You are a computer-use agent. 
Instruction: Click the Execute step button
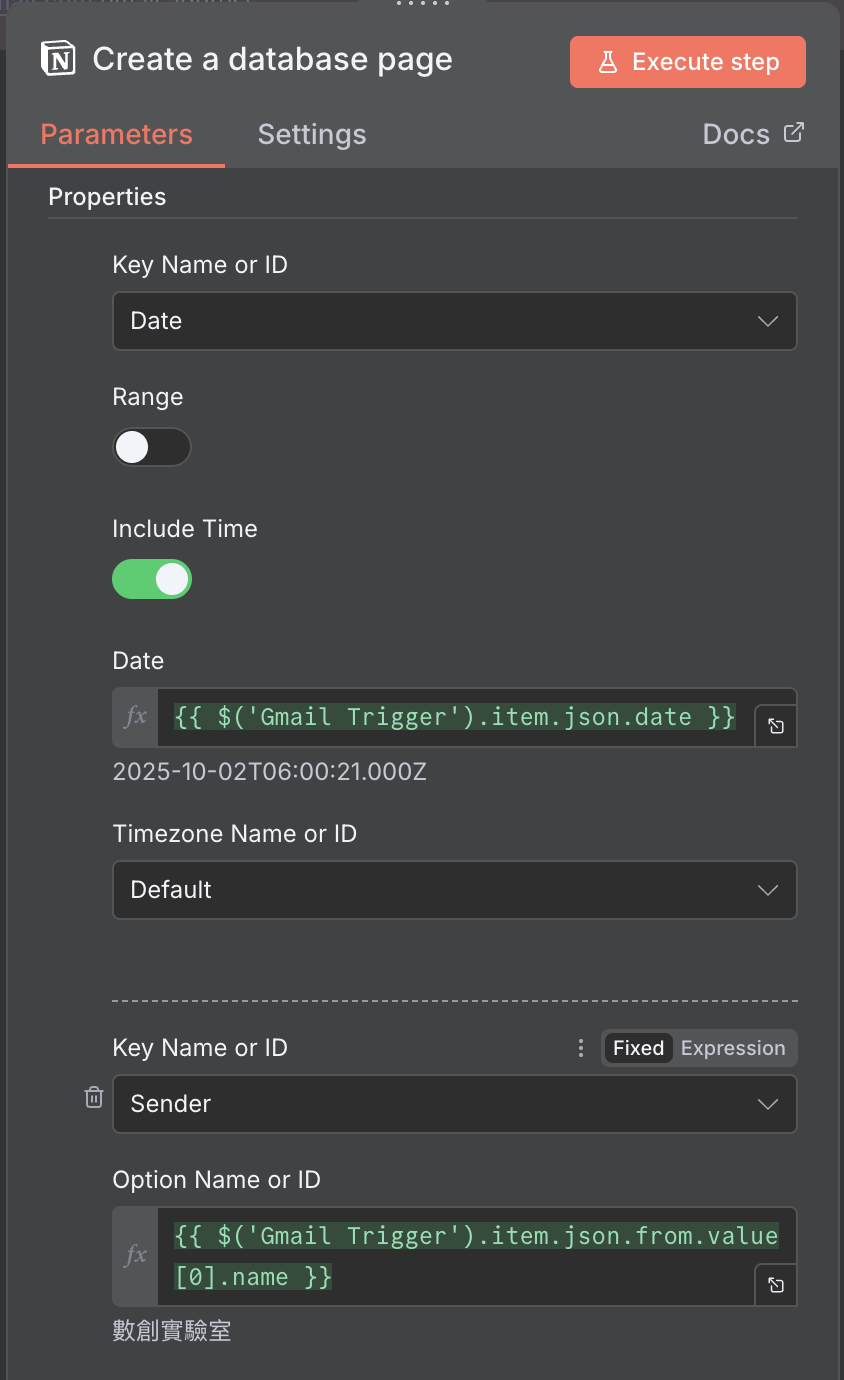(688, 62)
